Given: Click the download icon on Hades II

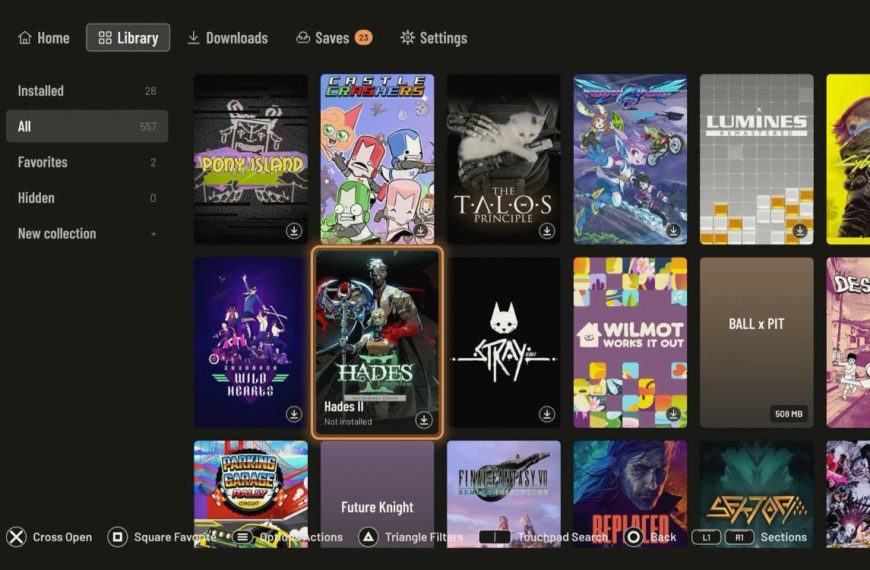Looking at the screenshot, I should (424, 420).
